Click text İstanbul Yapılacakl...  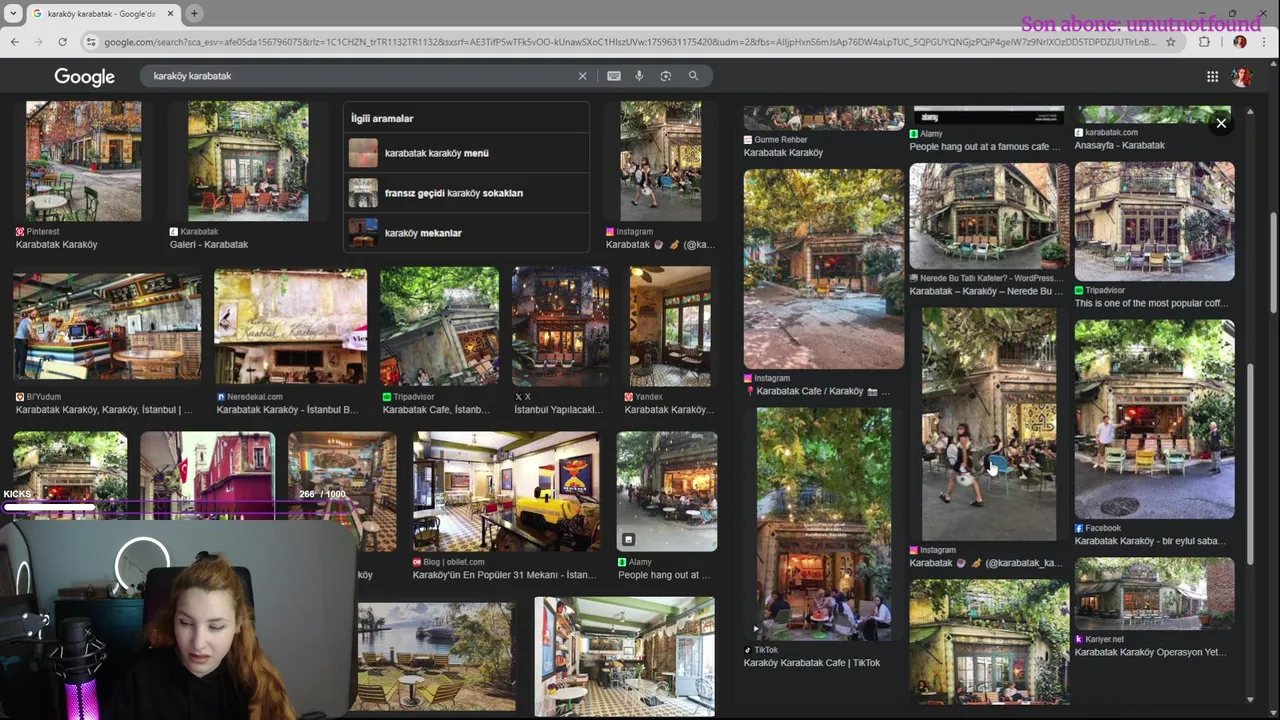click(x=558, y=410)
